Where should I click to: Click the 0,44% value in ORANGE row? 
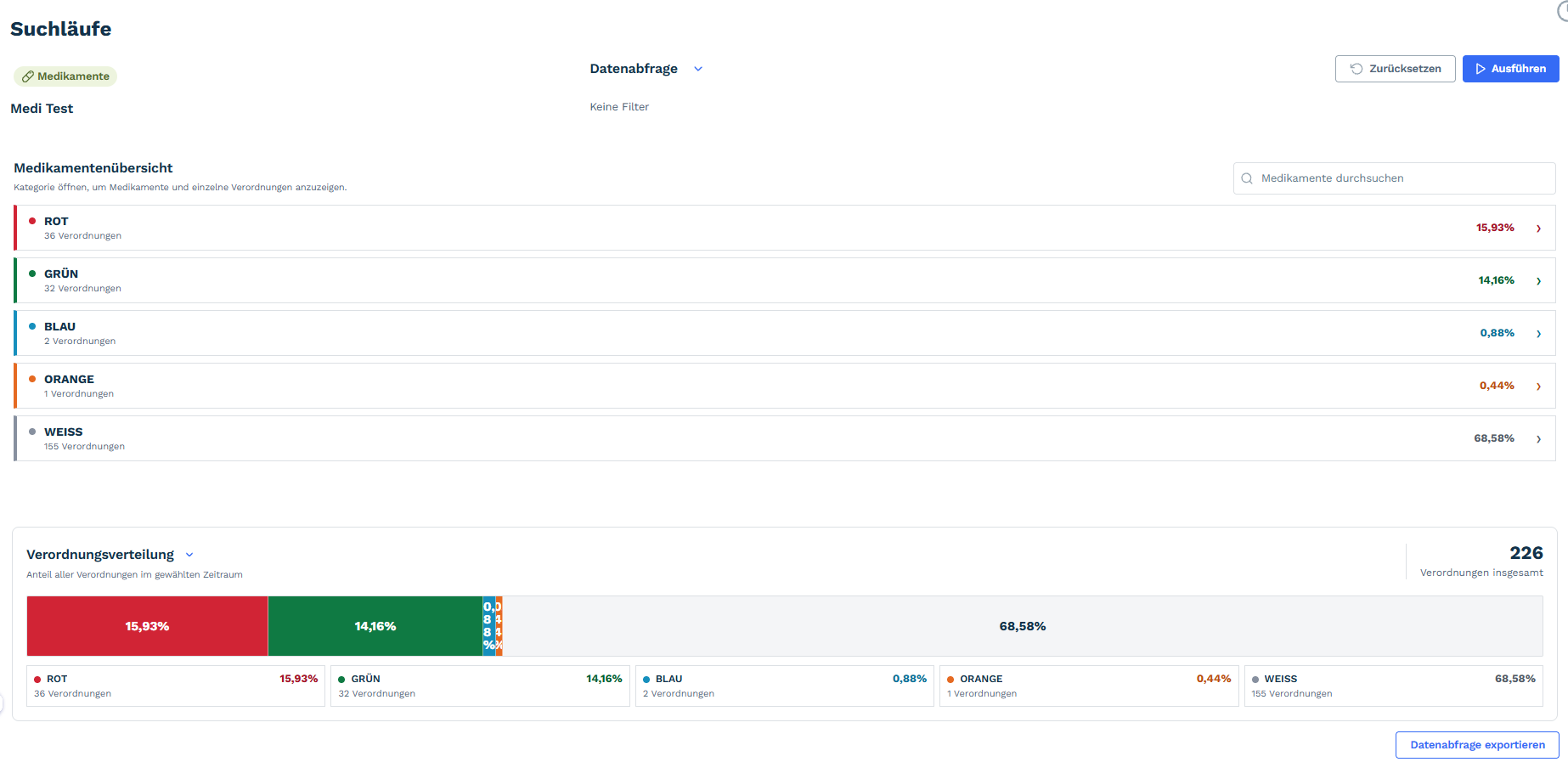(x=1497, y=386)
